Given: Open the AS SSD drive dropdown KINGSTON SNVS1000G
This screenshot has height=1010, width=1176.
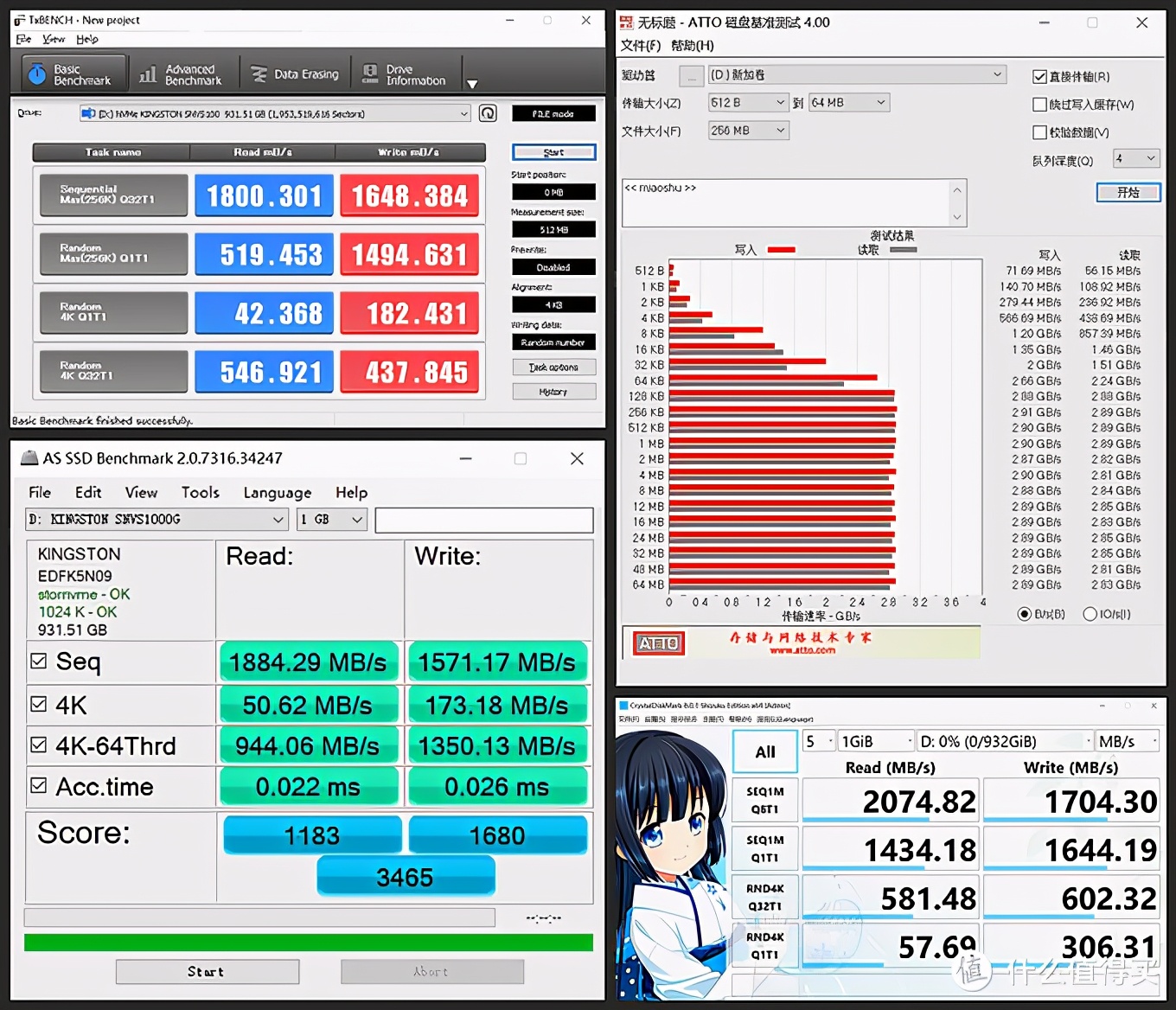Looking at the screenshot, I should tap(157, 520).
